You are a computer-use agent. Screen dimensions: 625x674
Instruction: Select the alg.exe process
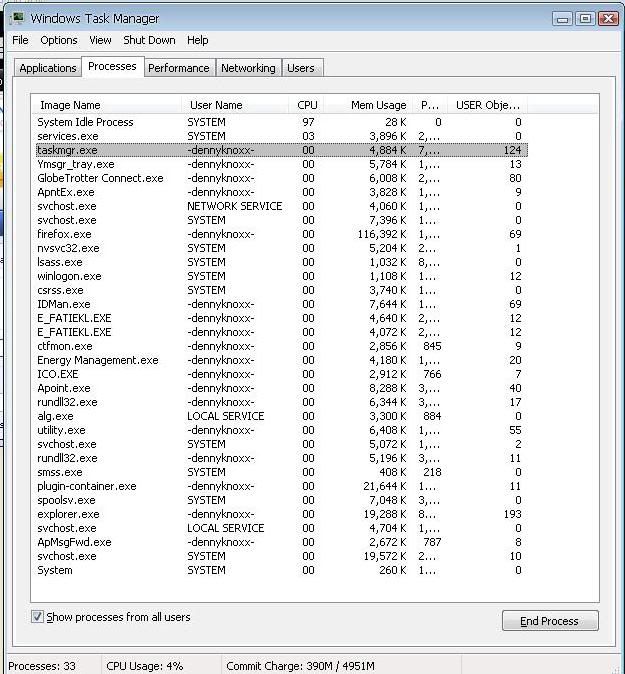[x=282, y=416]
